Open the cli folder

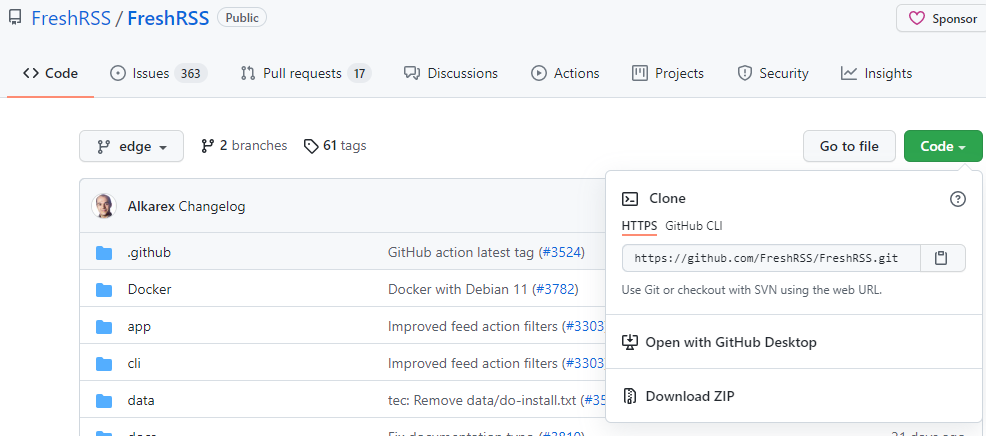coord(134,364)
